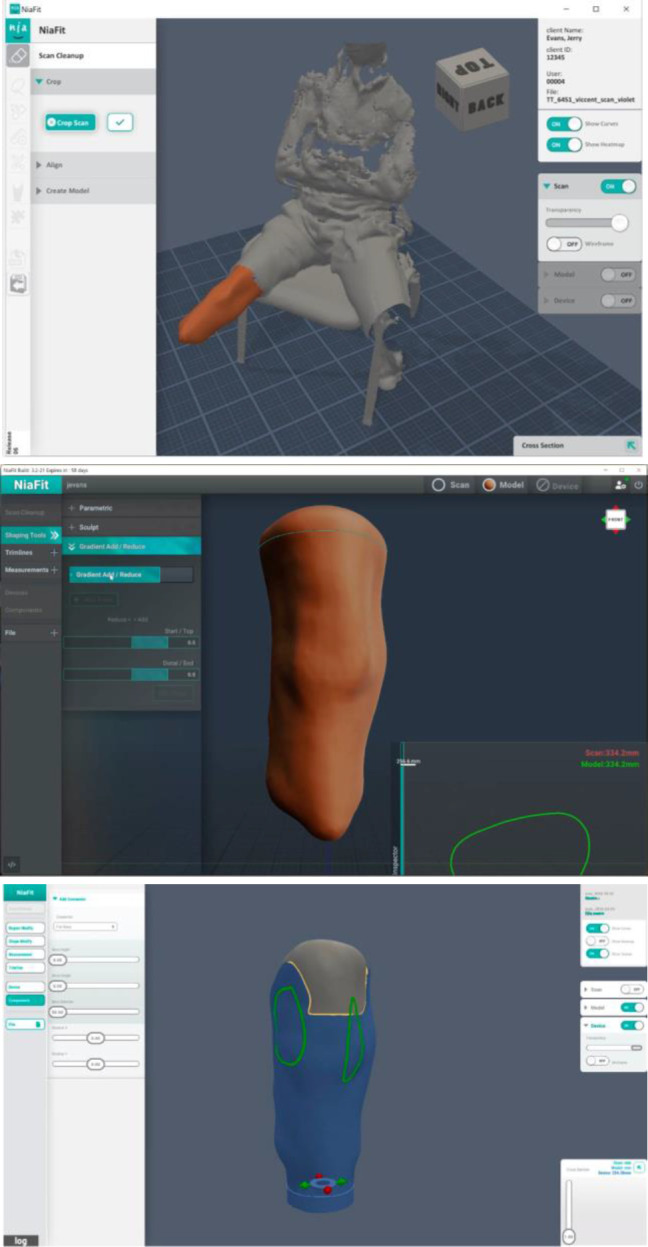The height and width of the screenshot is (1247, 648).
Task: Turn on the Device switch in top window
Action: click(x=618, y=300)
